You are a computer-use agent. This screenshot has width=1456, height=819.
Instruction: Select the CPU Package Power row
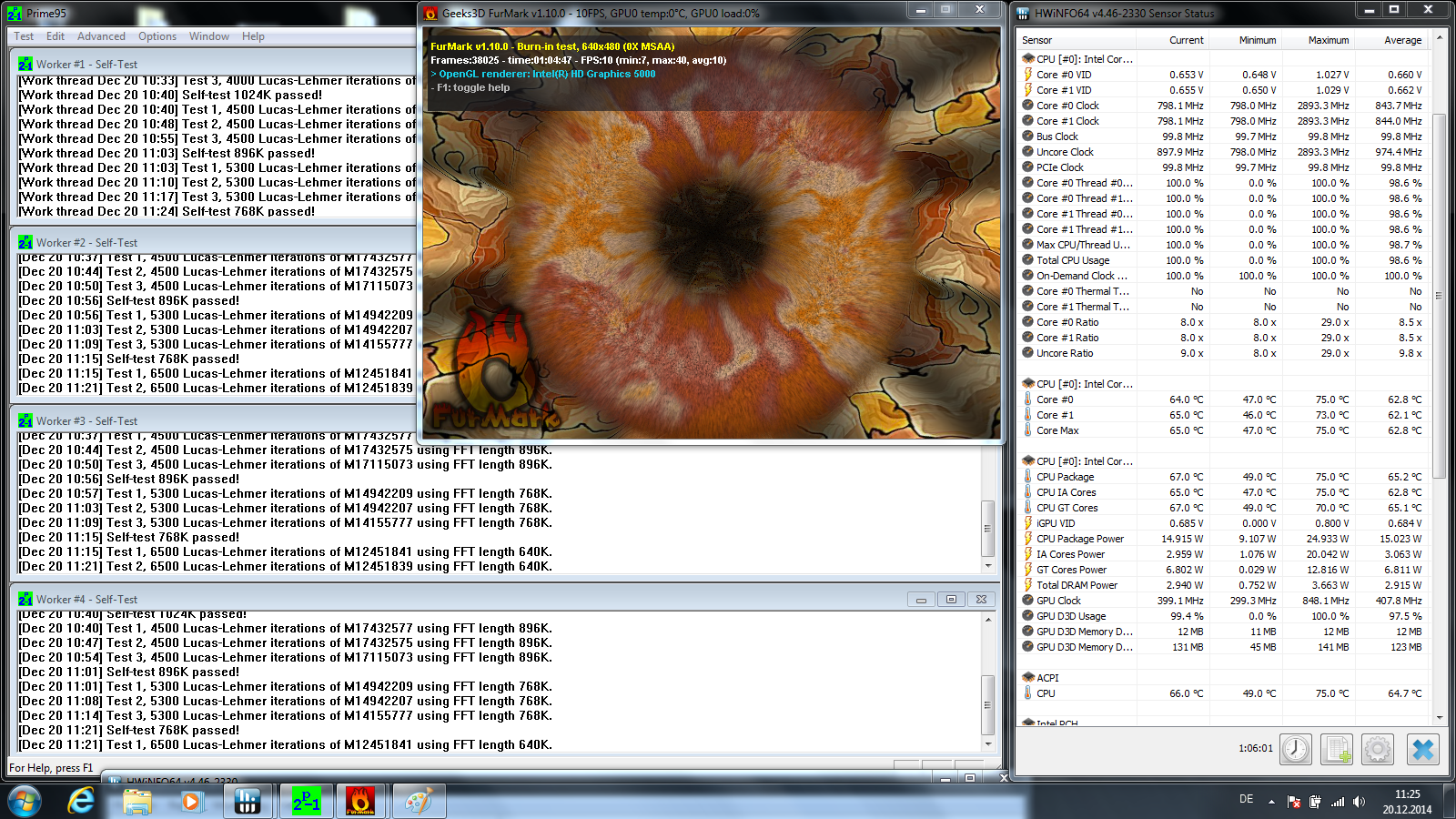point(1222,539)
